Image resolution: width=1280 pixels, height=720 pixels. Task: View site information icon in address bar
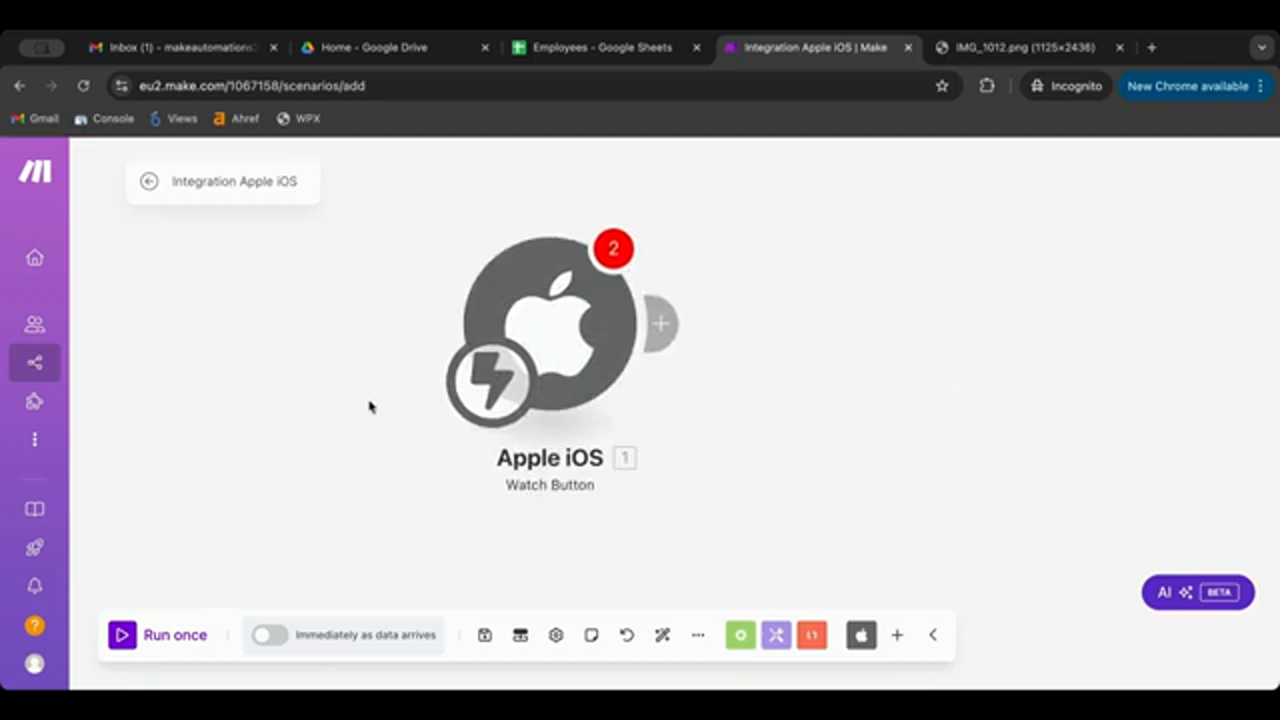click(x=122, y=86)
